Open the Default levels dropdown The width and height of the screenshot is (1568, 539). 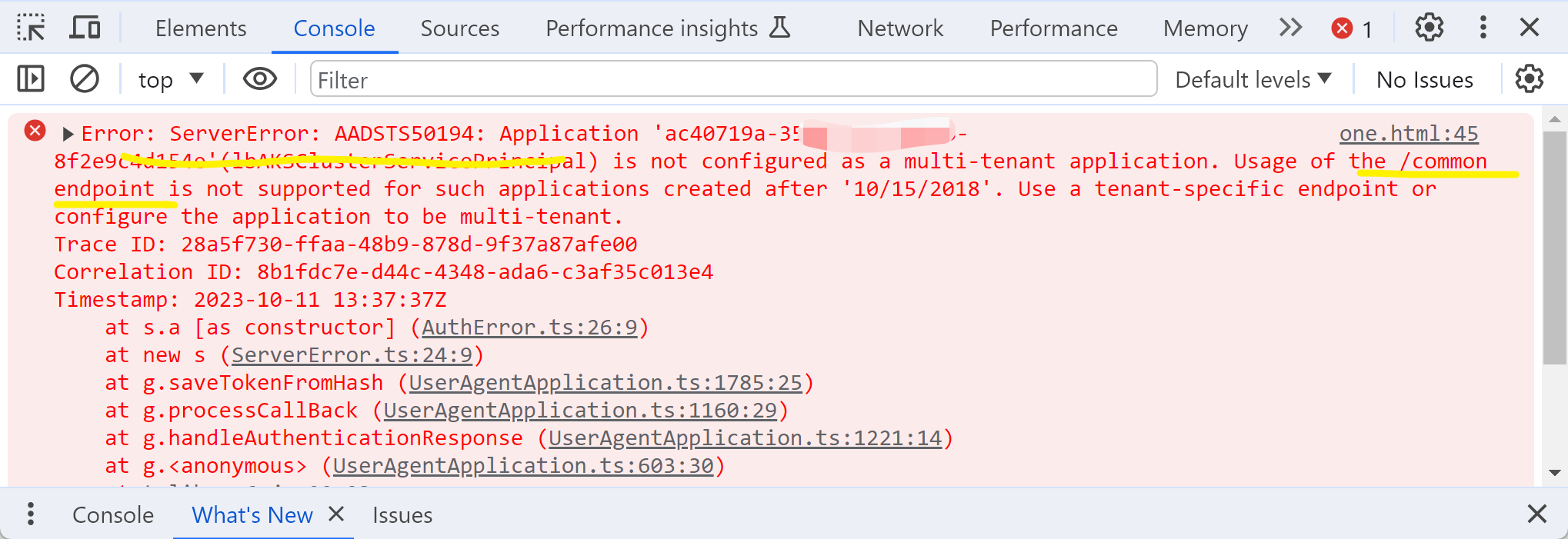1253,79
